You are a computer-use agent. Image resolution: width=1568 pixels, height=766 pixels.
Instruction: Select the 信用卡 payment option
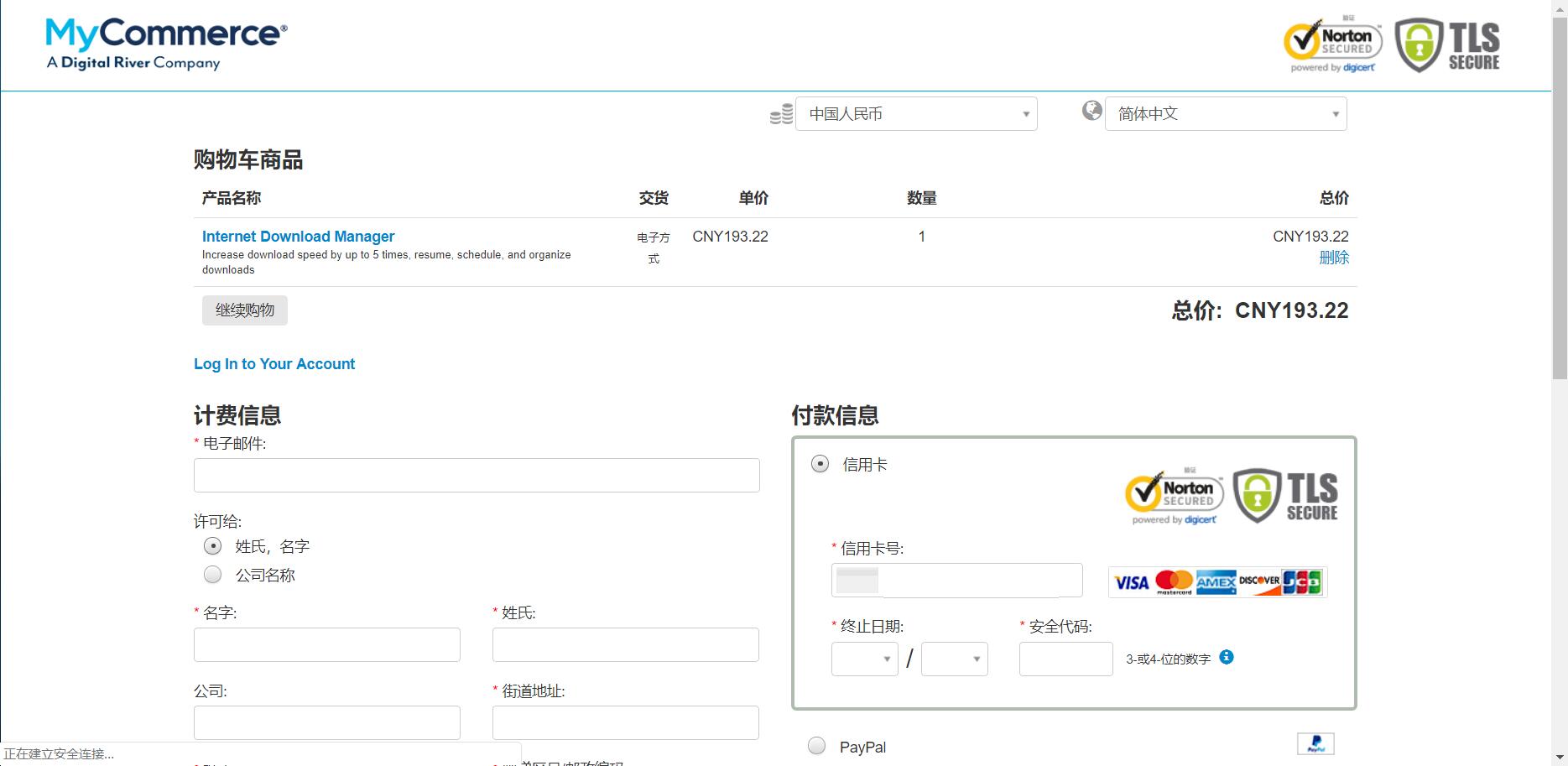click(818, 462)
